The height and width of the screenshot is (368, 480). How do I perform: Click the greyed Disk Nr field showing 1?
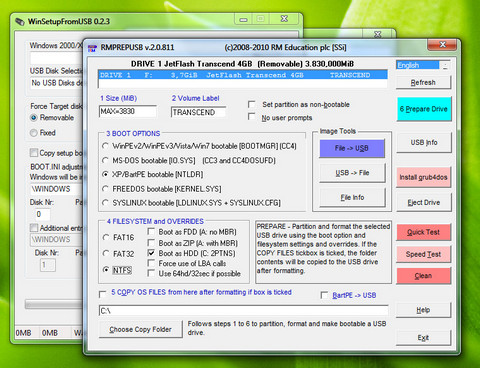(48, 265)
